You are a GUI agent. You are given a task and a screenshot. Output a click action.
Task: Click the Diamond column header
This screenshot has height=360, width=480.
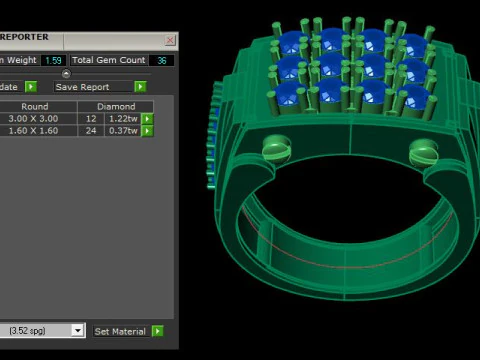[116, 107]
